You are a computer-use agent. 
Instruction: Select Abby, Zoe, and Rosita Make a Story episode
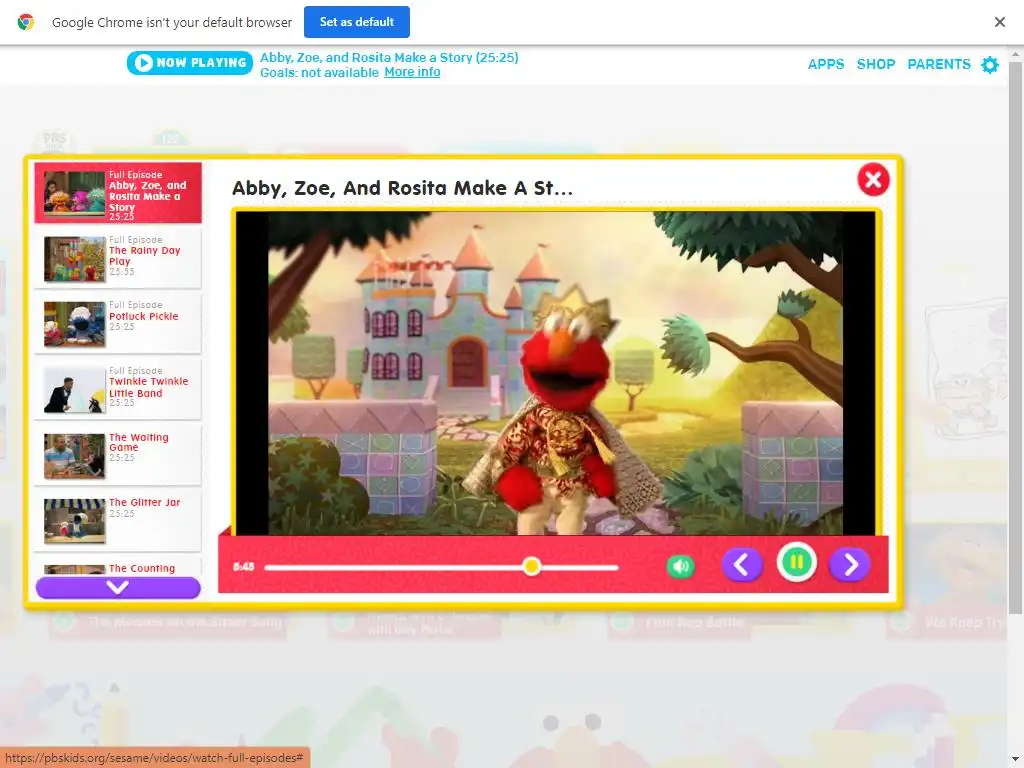118,193
